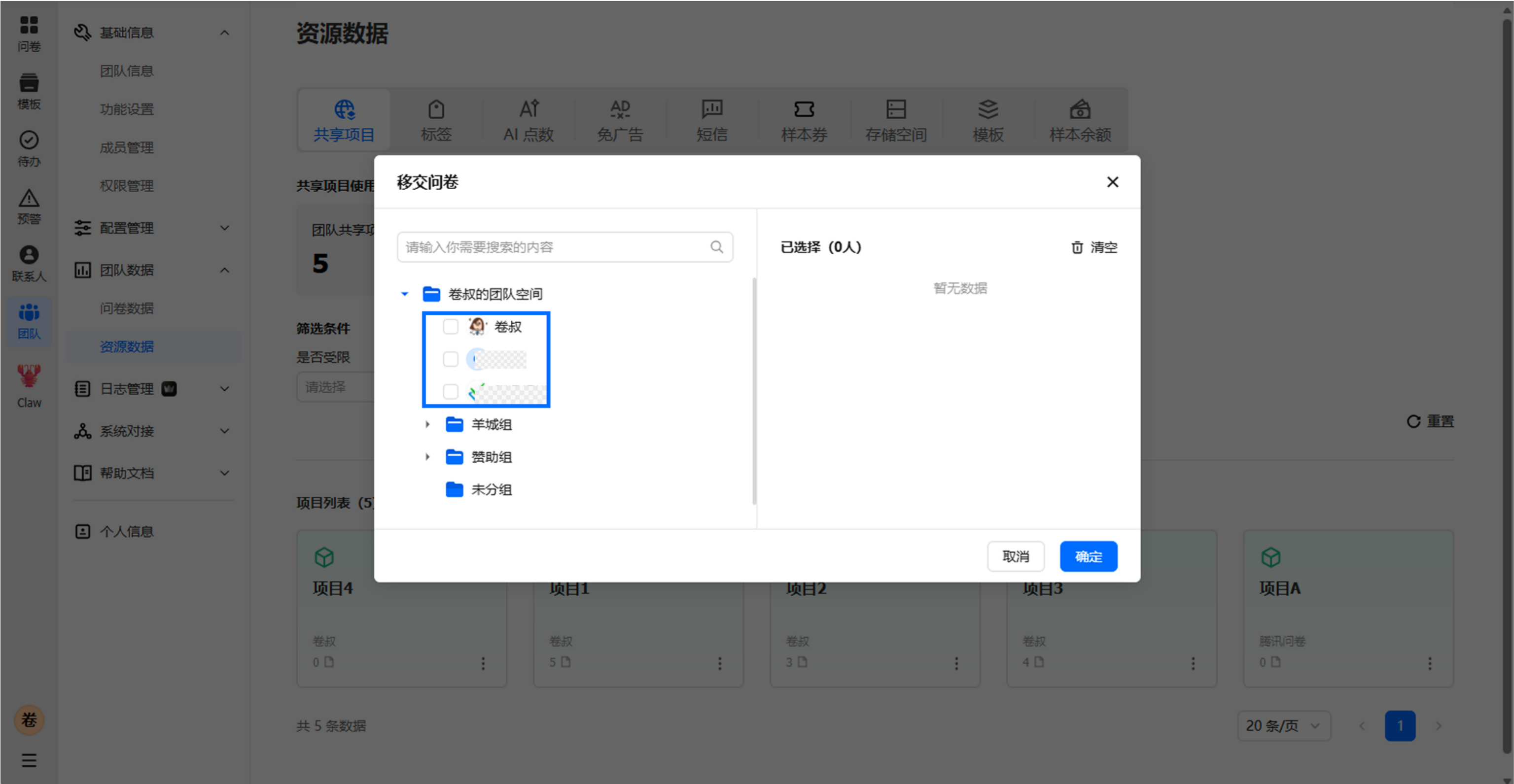
Task: Open the 预警 warning icon
Action: [29, 206]
